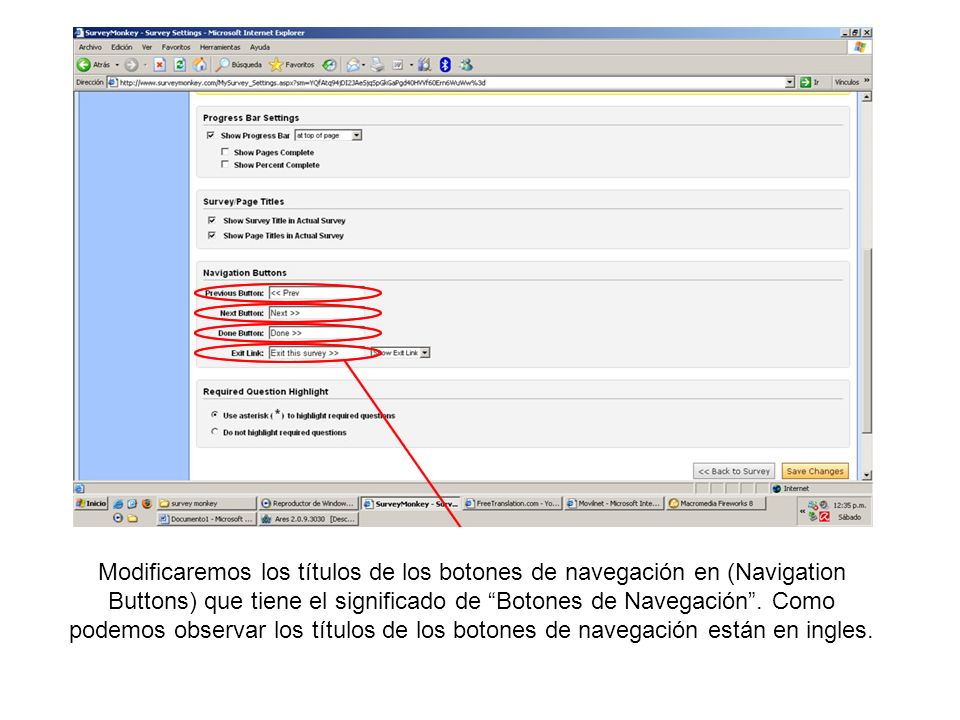Expand hidden system tray icons chevron
Screen dimensions: 960x720
point(802,510)
